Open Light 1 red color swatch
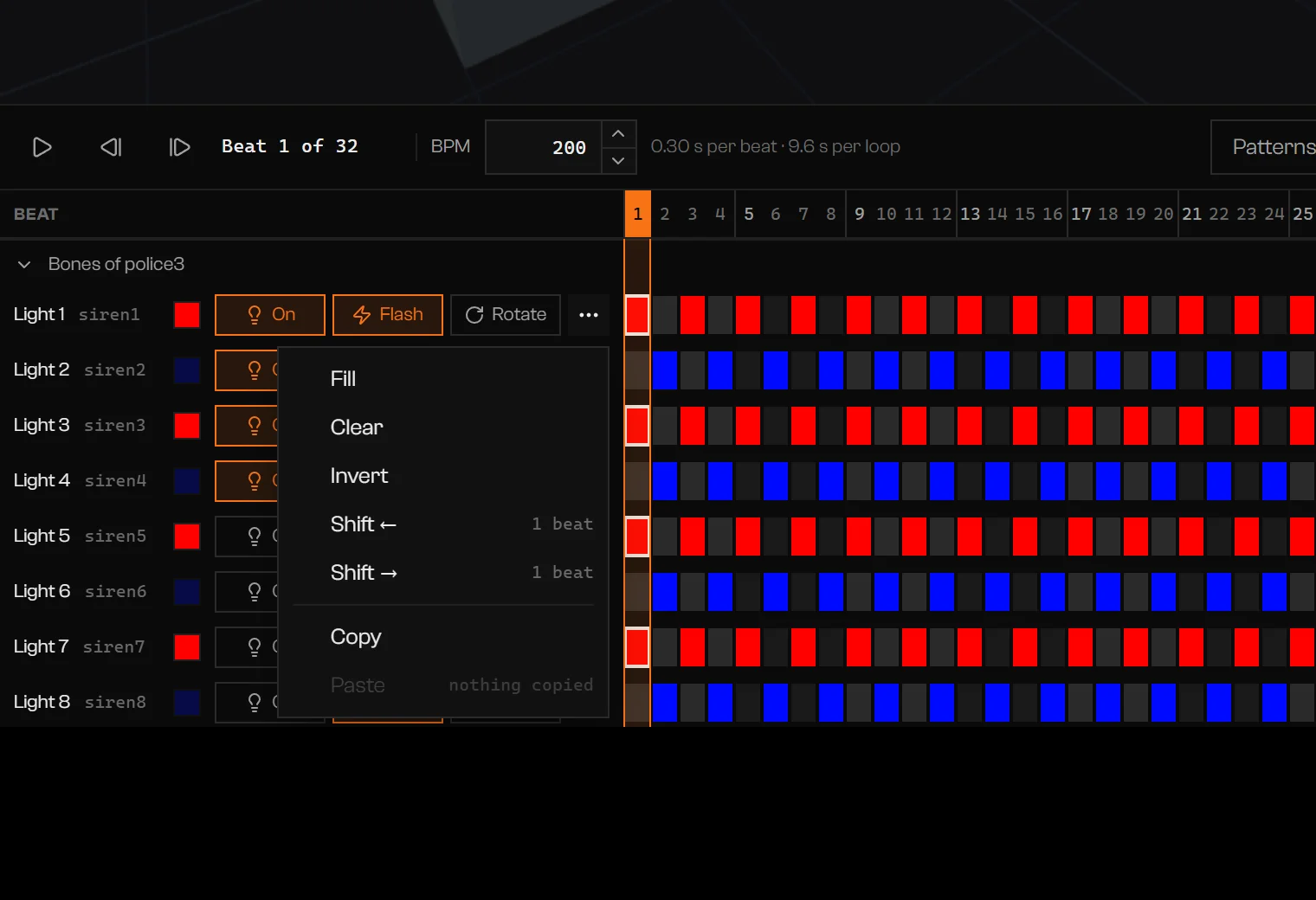Image resolution: width=1316 pixels, height=900 pixels. click(187, 315)
